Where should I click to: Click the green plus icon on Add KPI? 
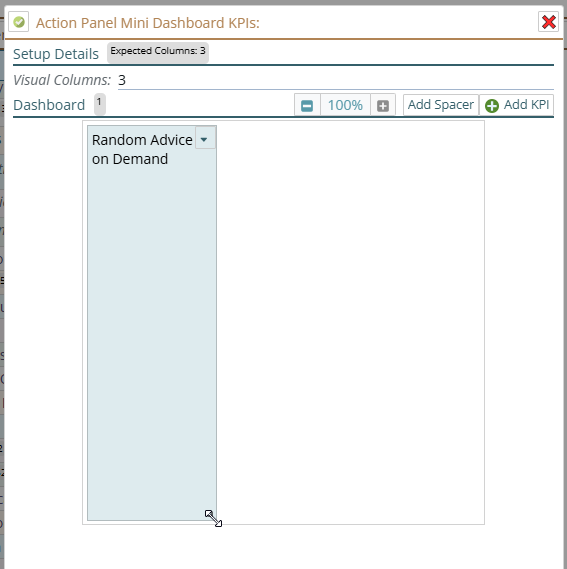[492, 106]
